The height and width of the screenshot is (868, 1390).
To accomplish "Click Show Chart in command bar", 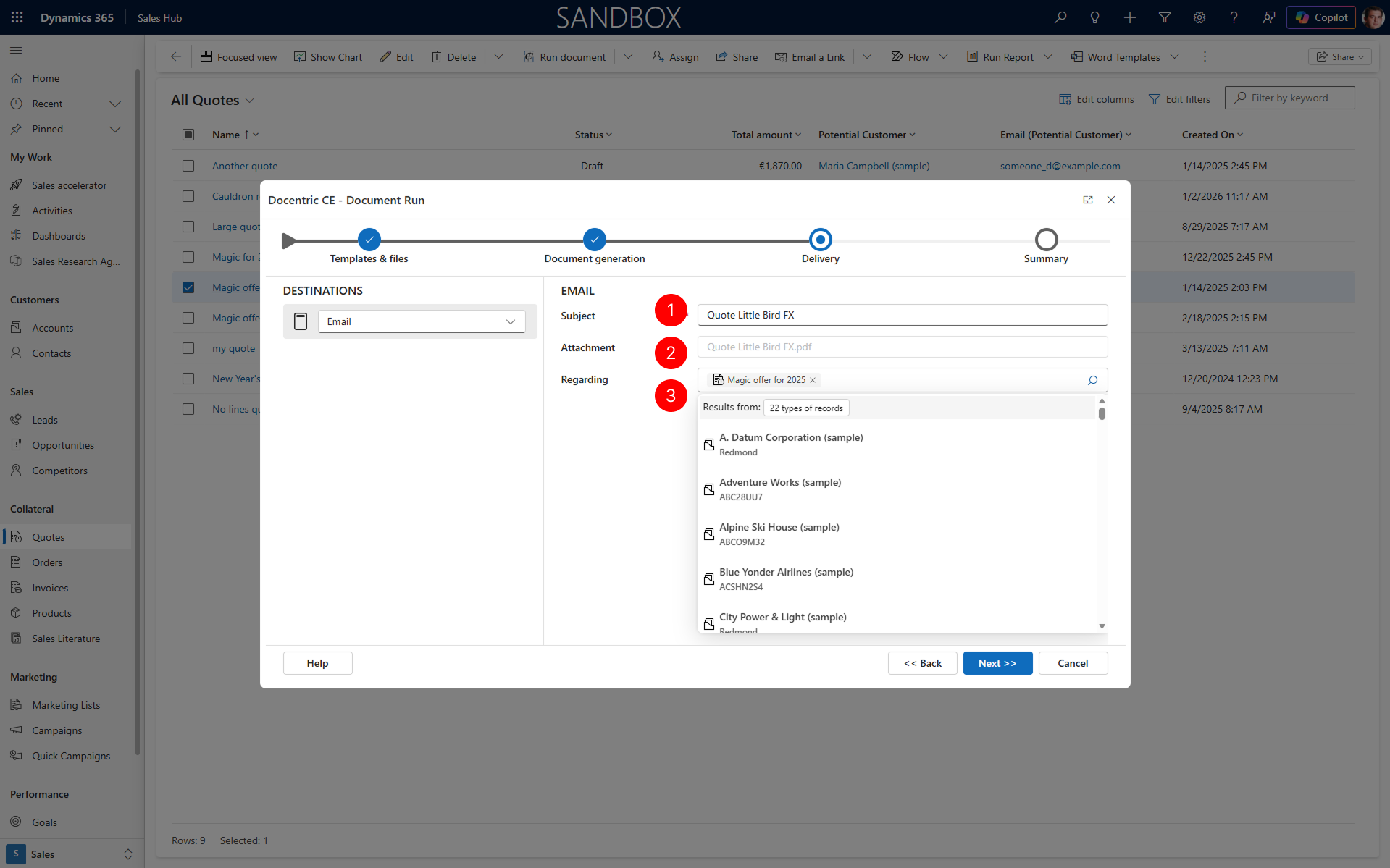I will pos(327,56).
